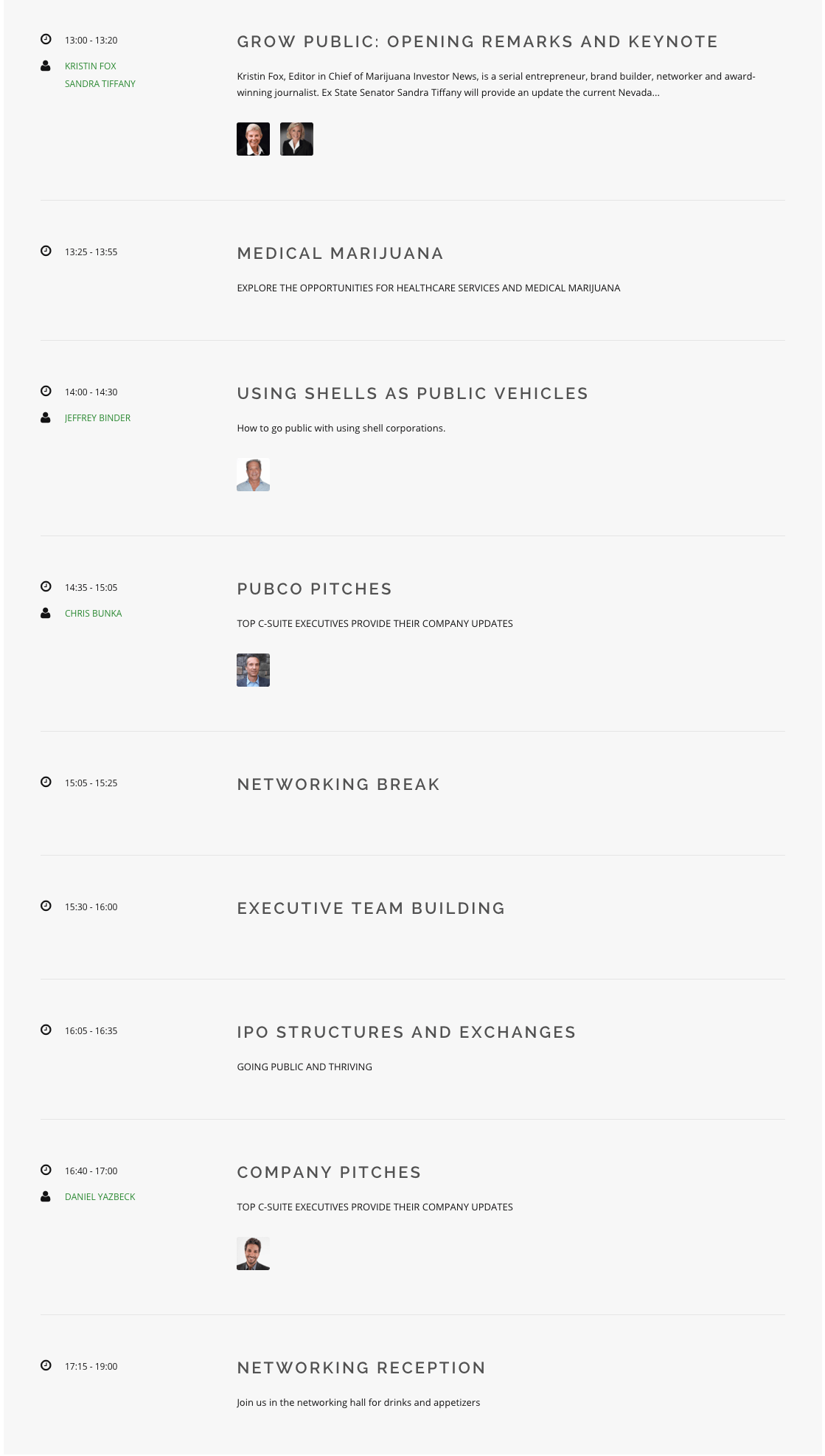Open Chris Bunka speaker link
The width and height of the screenshot is (825, 1456).
pyautogui.click(x=93, y=614)
